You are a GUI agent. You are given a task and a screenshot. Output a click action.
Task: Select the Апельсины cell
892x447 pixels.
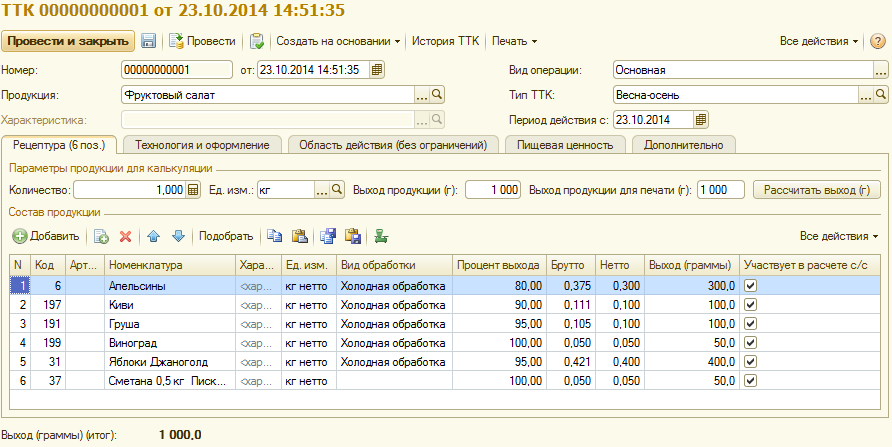click(x=170, y=286)
